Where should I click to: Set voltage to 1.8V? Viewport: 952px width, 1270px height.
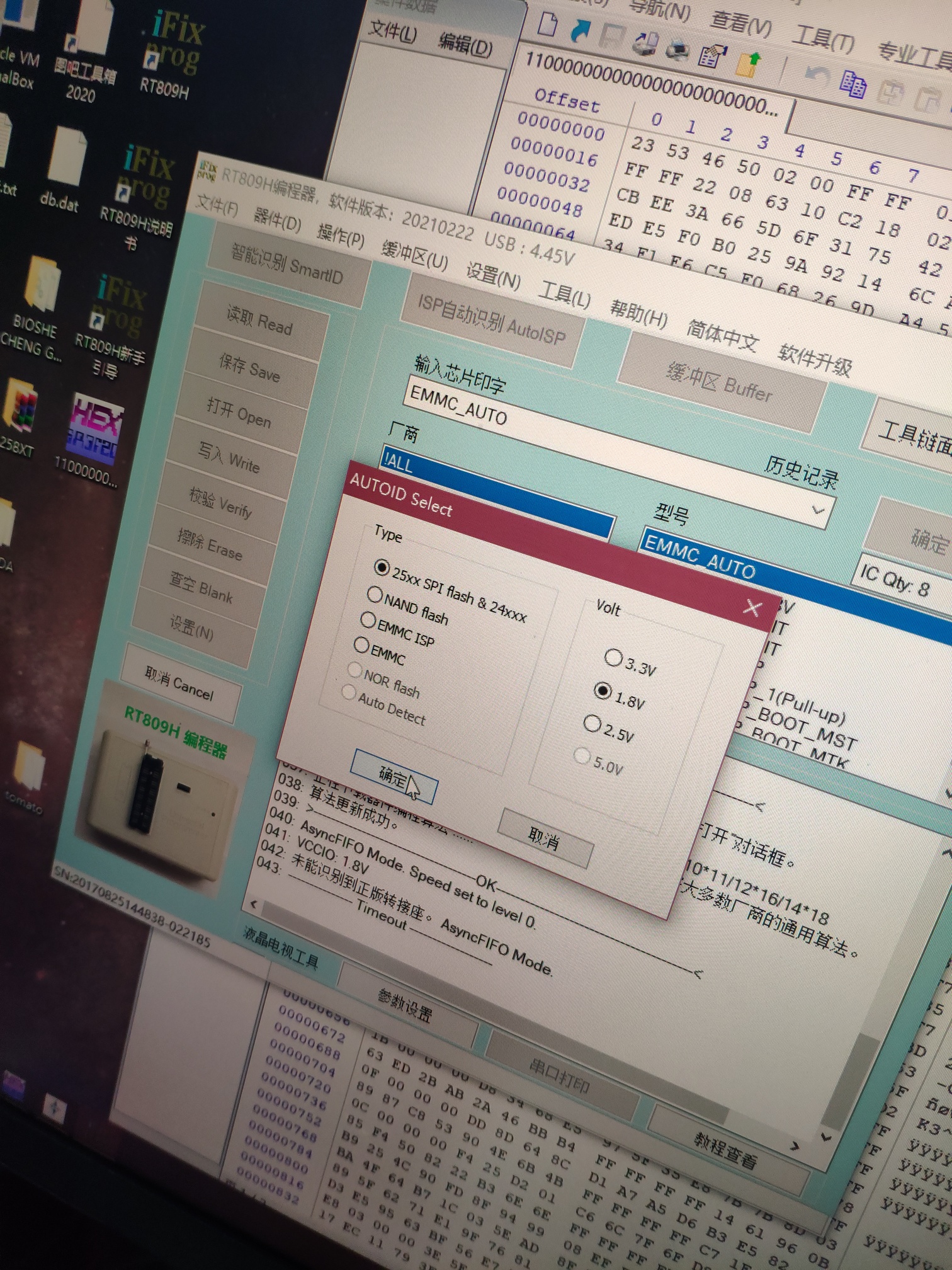603,691
